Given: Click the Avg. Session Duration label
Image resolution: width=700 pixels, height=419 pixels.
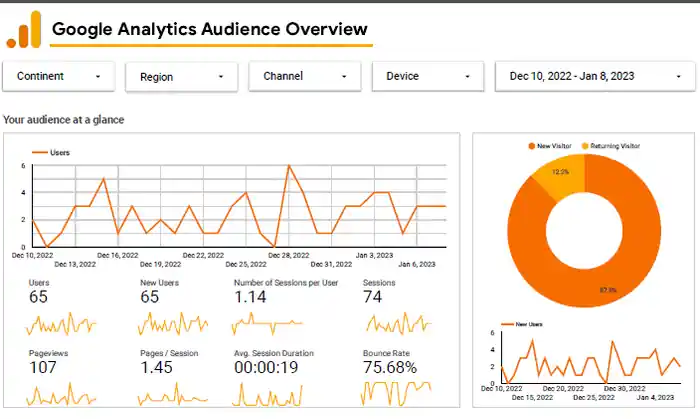Looking at the screenshot, I should point(274,353).
